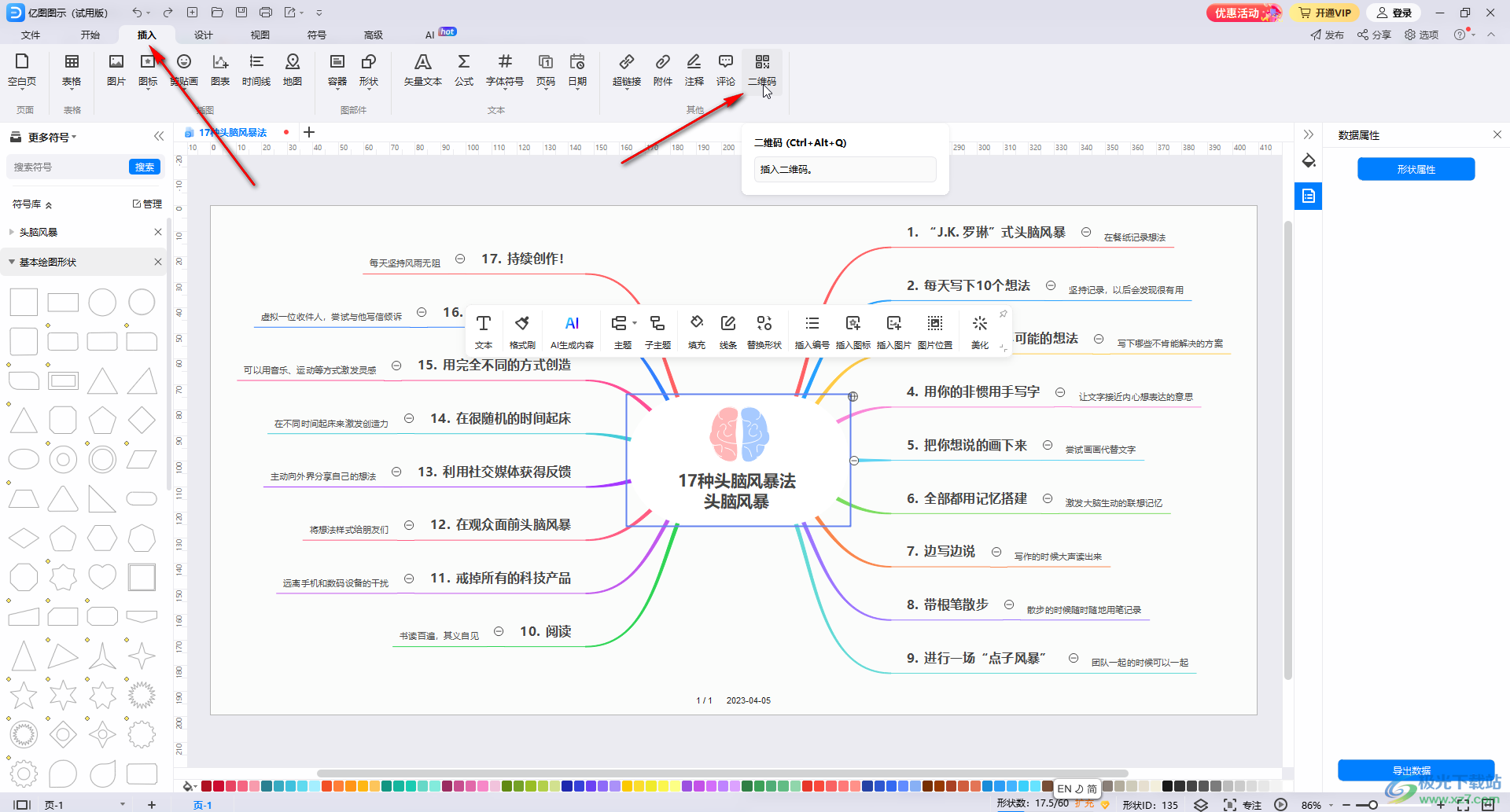The image size is (1510, 812).
Task: Click 形状属性 button
Action: (1416, 169)
